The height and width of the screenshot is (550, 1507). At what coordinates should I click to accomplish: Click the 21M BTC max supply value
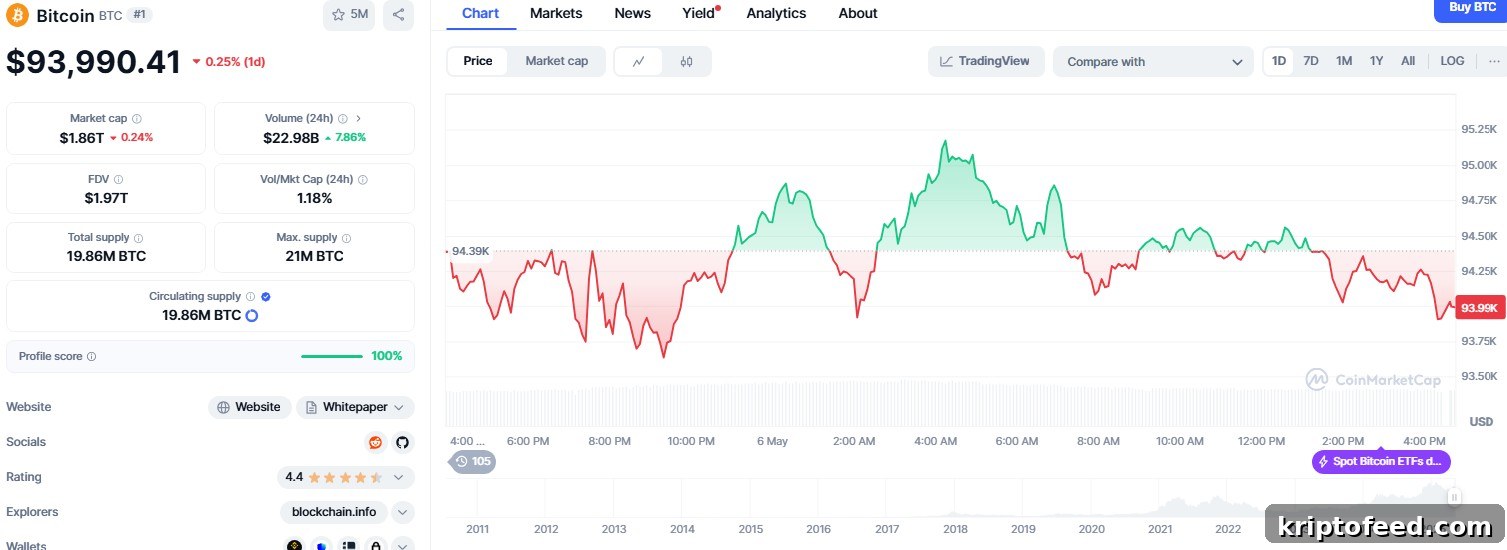(x=315, y=257)
